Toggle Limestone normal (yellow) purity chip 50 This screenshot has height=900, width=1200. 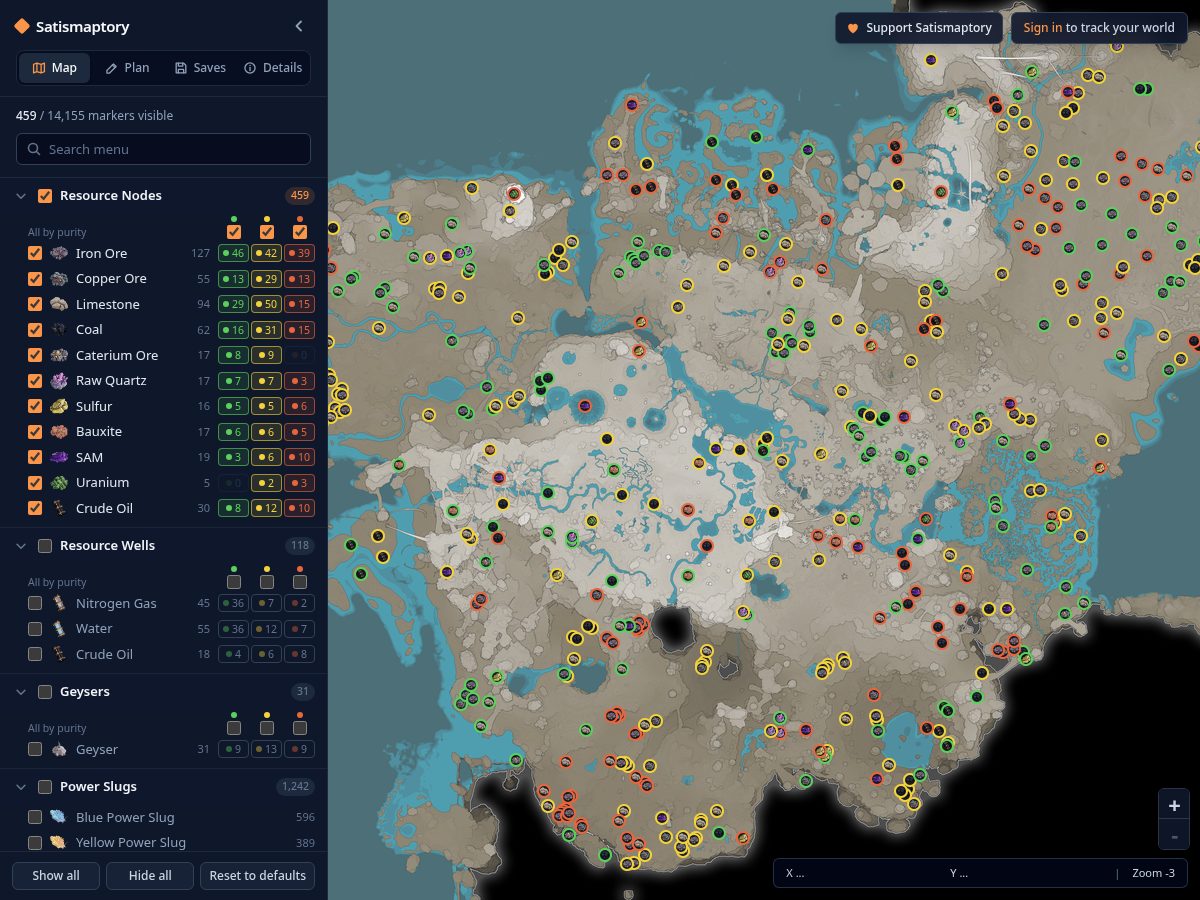pyautogui.click(x=266, y=304)
